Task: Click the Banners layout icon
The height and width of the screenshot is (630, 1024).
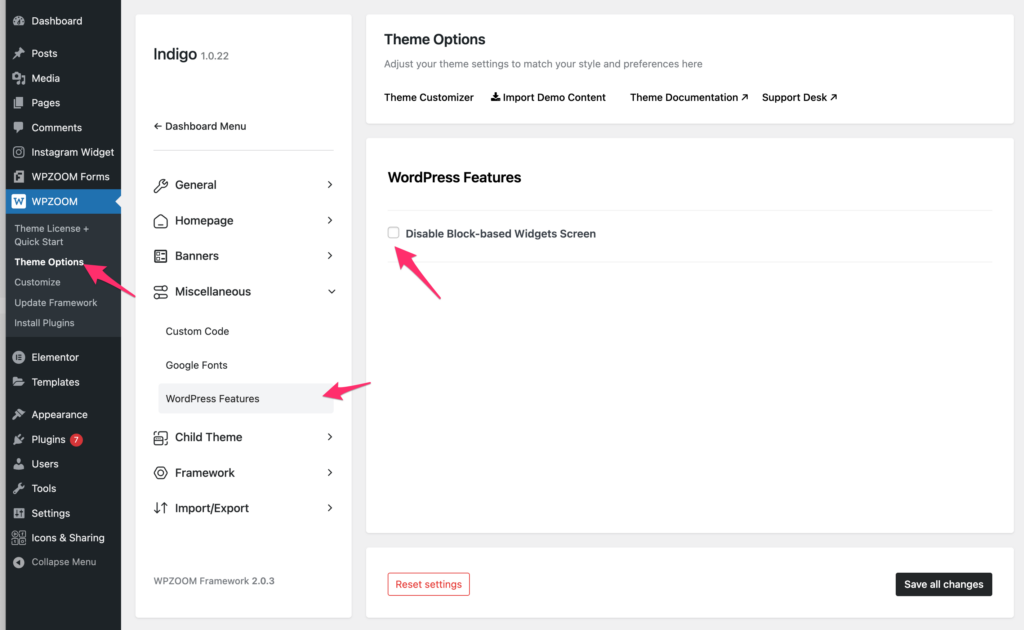Action: tap(160, 256)
